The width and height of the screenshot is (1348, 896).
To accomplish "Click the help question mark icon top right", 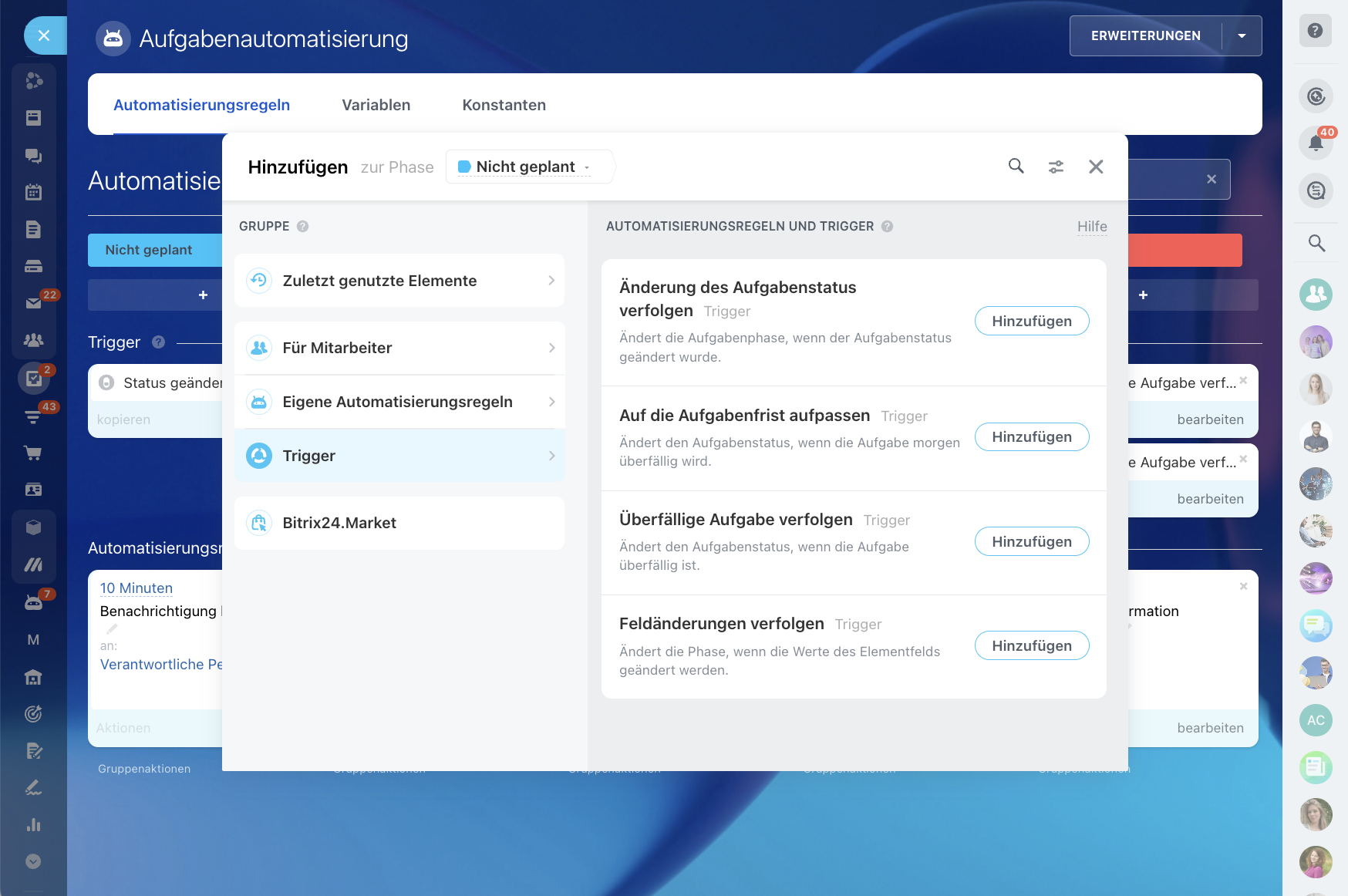I will click(1316, 31).
